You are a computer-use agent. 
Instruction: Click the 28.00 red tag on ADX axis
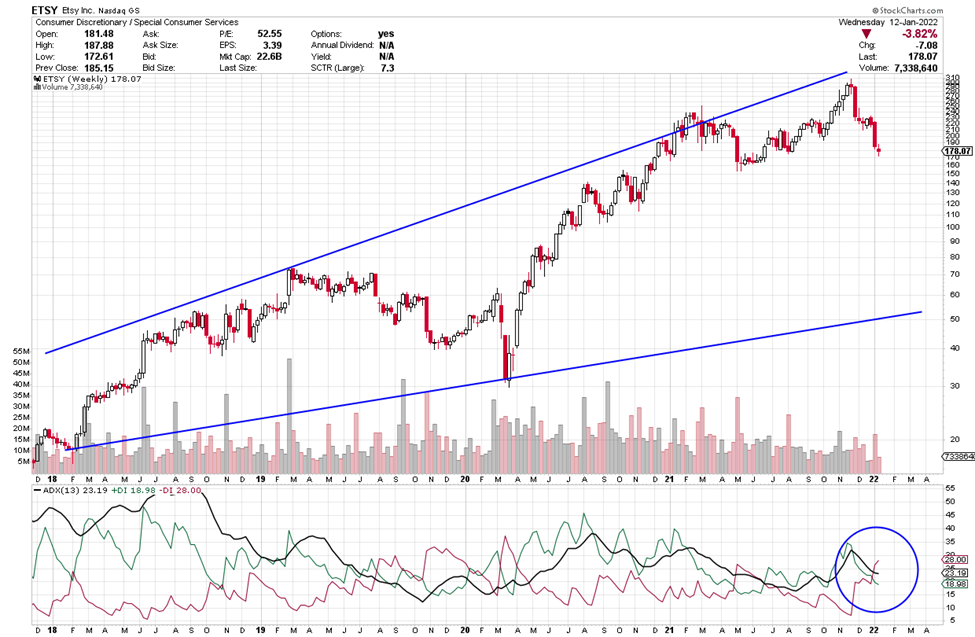(956, 559)
